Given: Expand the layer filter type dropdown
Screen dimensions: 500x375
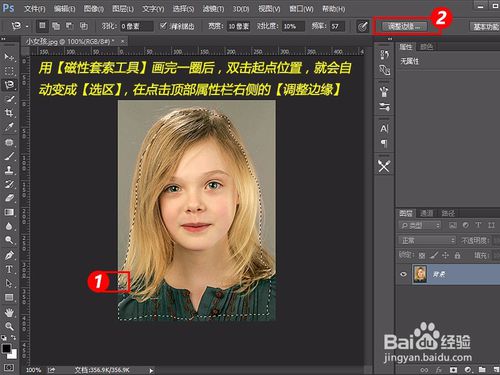Looking at the screenshot, I should click(420, 226).
